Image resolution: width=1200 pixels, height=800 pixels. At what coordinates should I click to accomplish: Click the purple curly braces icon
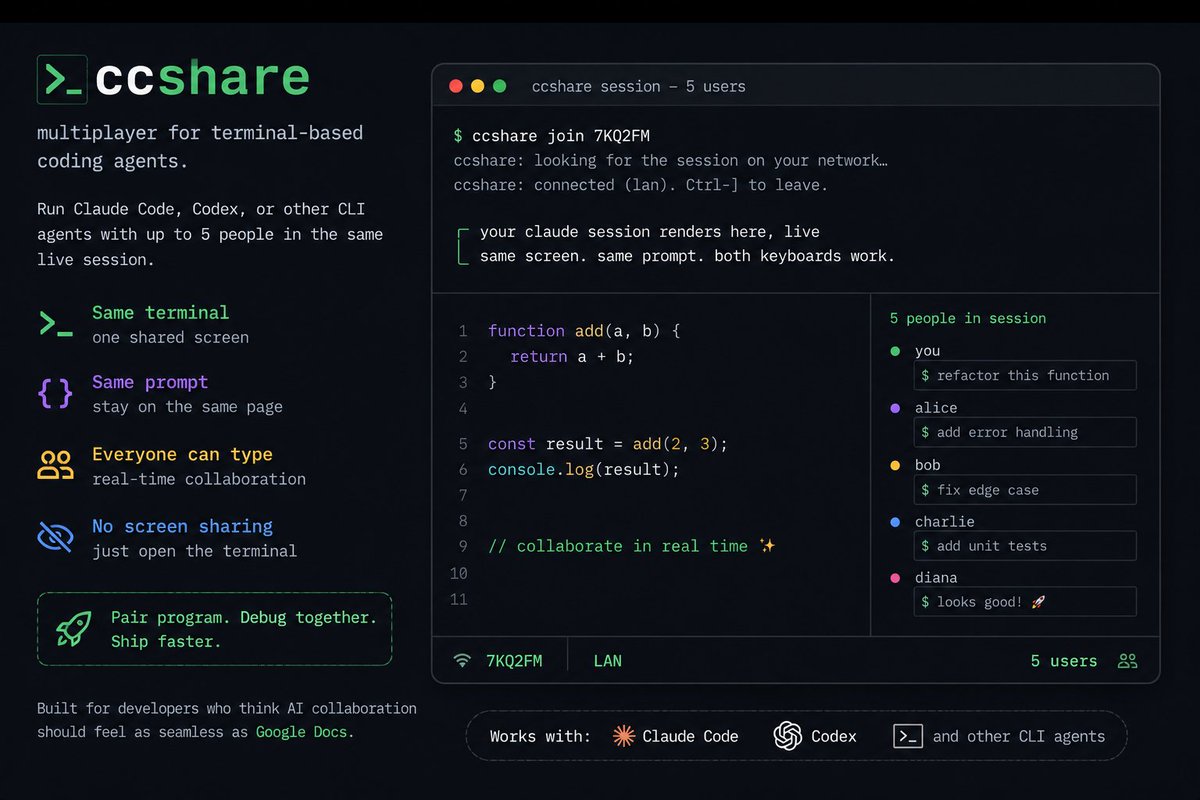(x=55, y=393)
